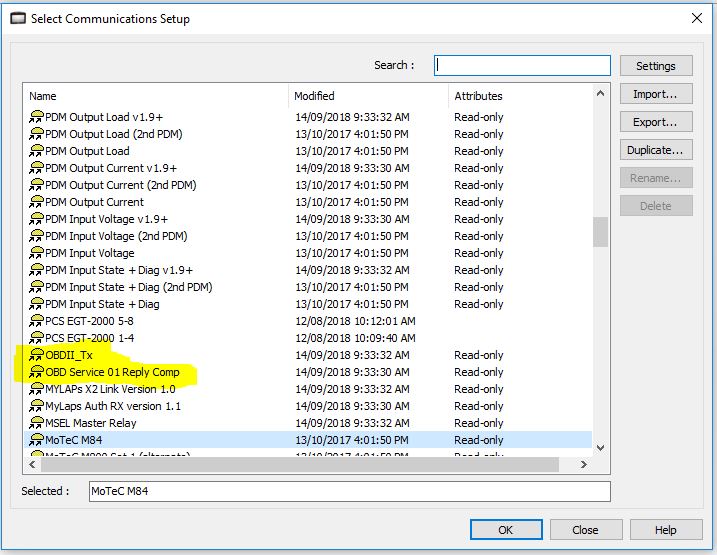Screen dimensions: 717x555
Task: Select the PDM Input State + Diag row name
Action: [102, 304]
